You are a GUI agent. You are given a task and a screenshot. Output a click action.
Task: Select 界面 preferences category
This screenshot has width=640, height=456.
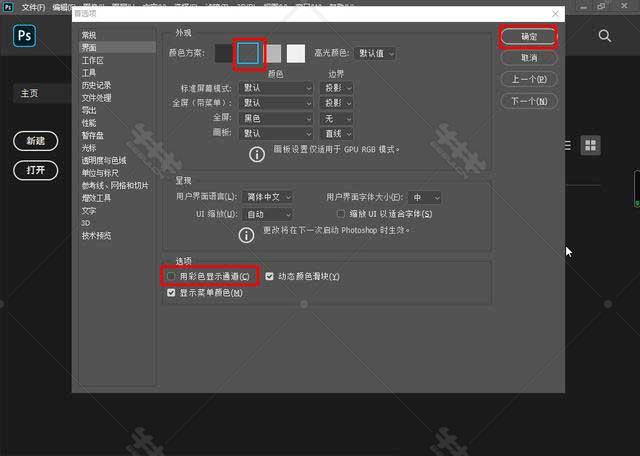tap(117, 47)
